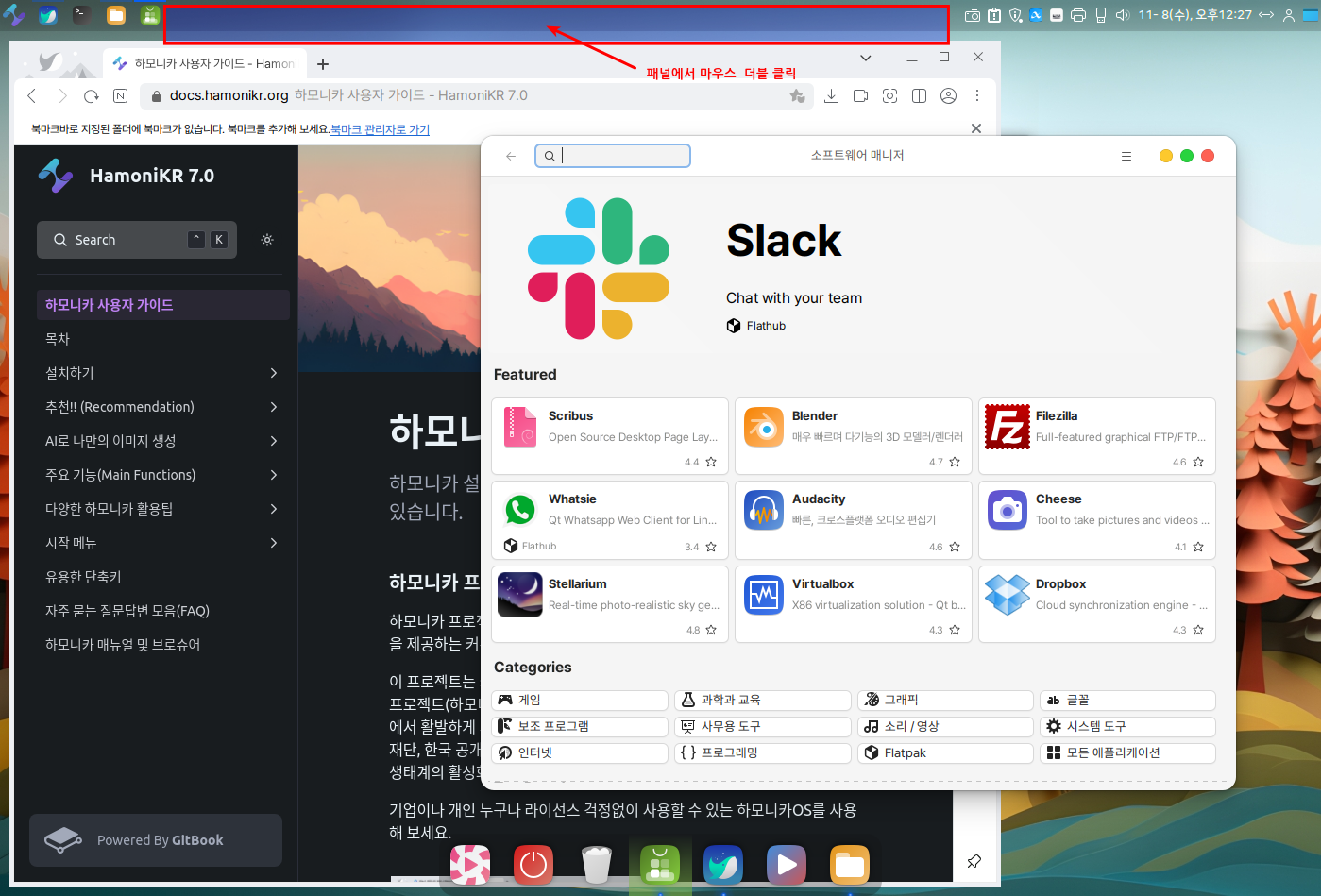Viewport: 1321px width, 896px height.
Task: Open the browser screen capture icon
Action: pos(889,95)
